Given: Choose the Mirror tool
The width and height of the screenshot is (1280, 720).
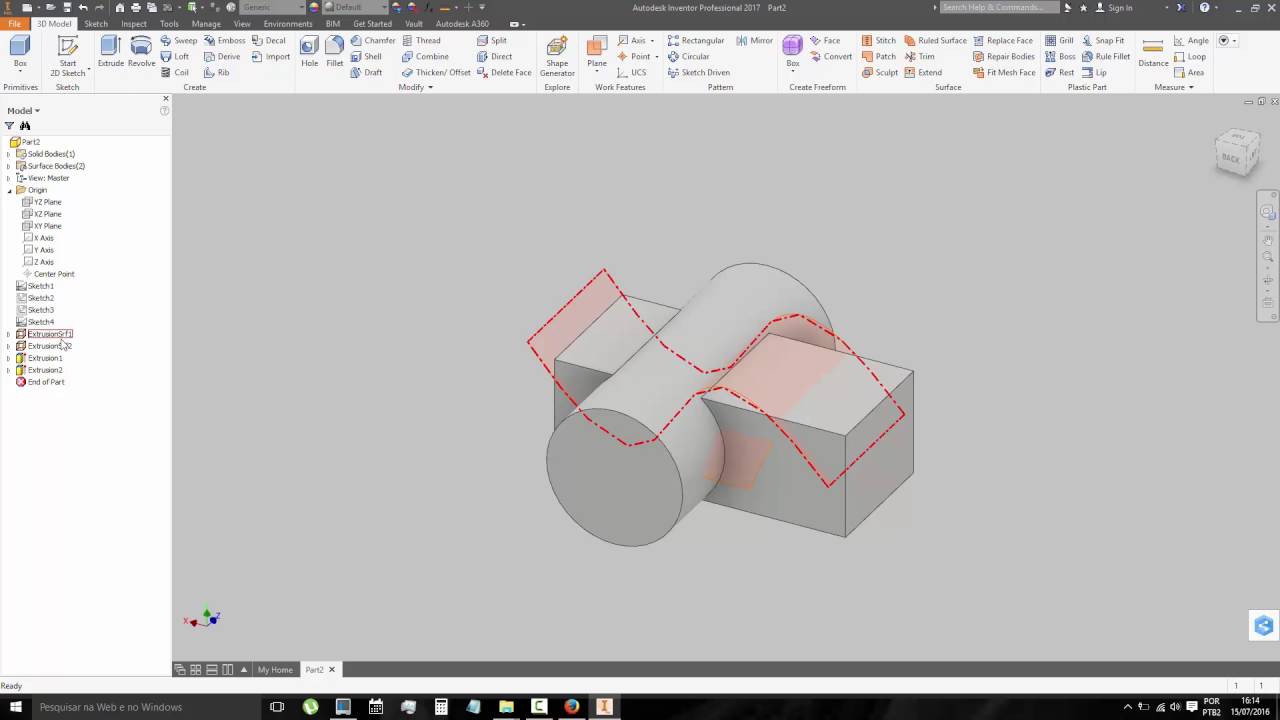Looking at the screenshot, I should coord(754,40).
